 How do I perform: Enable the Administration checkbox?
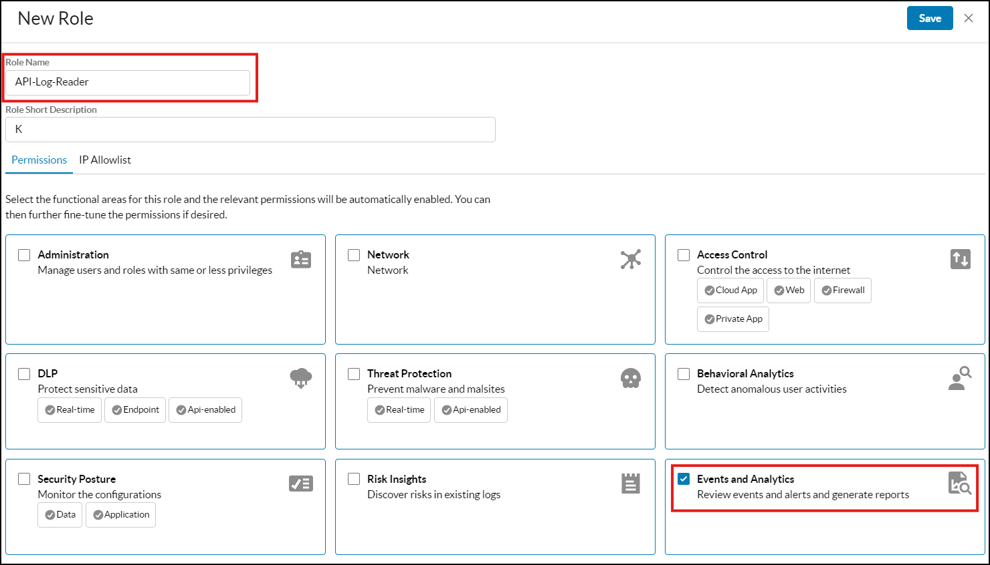(x=24, y=255)
